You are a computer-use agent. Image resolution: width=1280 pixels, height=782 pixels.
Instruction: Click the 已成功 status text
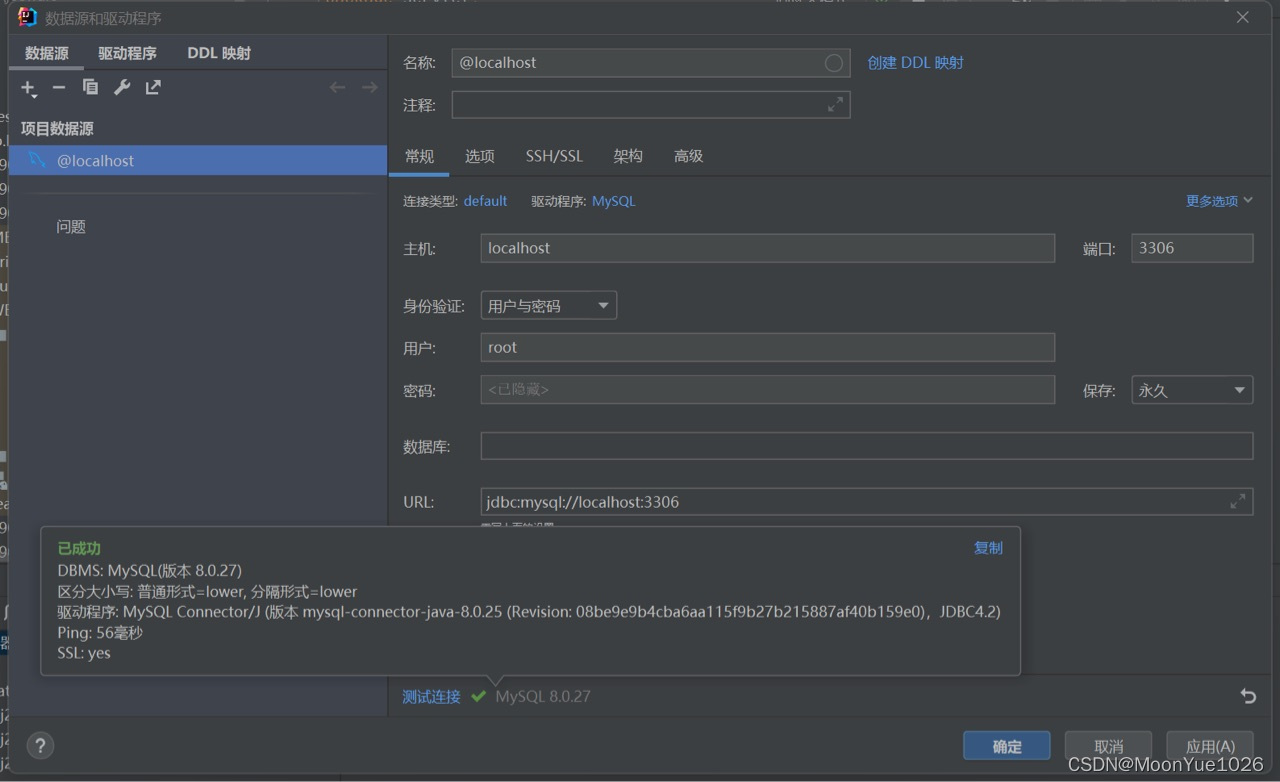pos(79,548)
